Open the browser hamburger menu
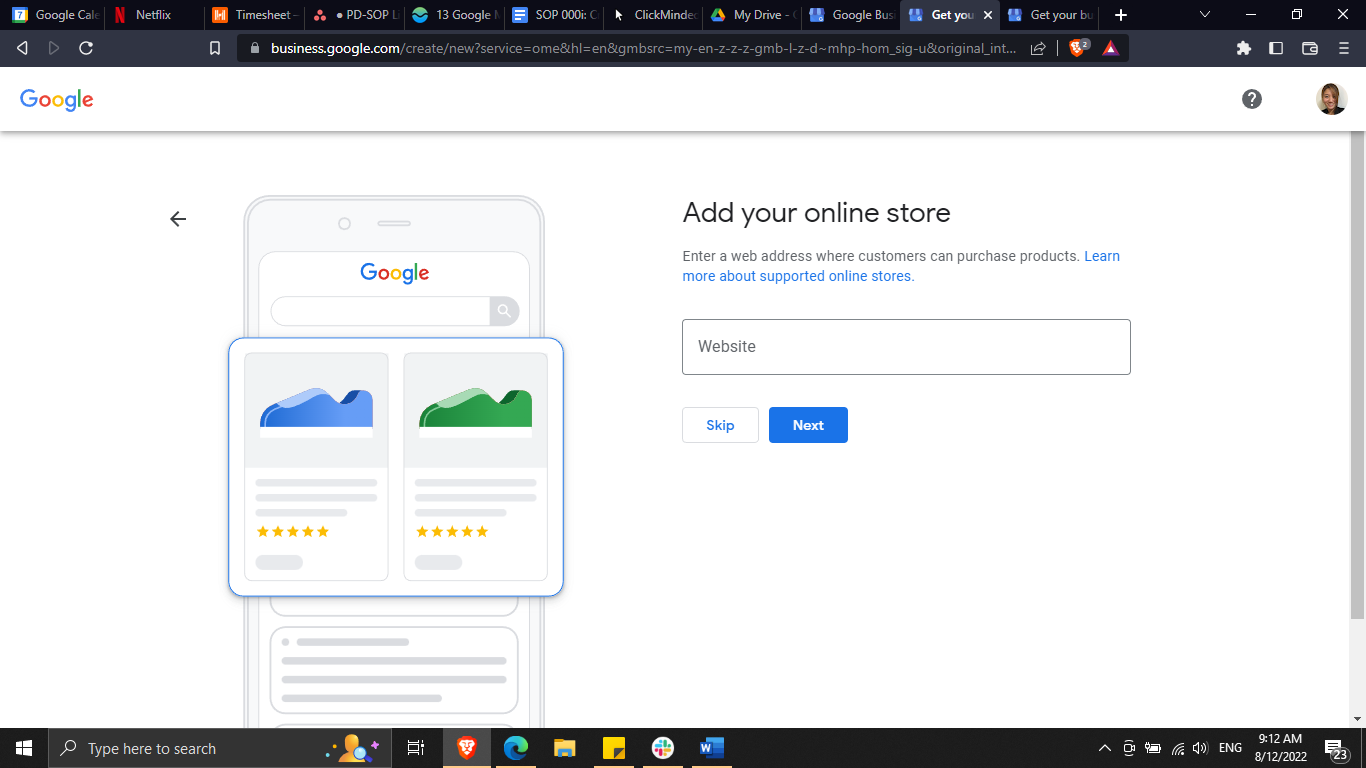Image resolution: width=1366 pixels, height=768 pixels. [x=1343, y=48]
